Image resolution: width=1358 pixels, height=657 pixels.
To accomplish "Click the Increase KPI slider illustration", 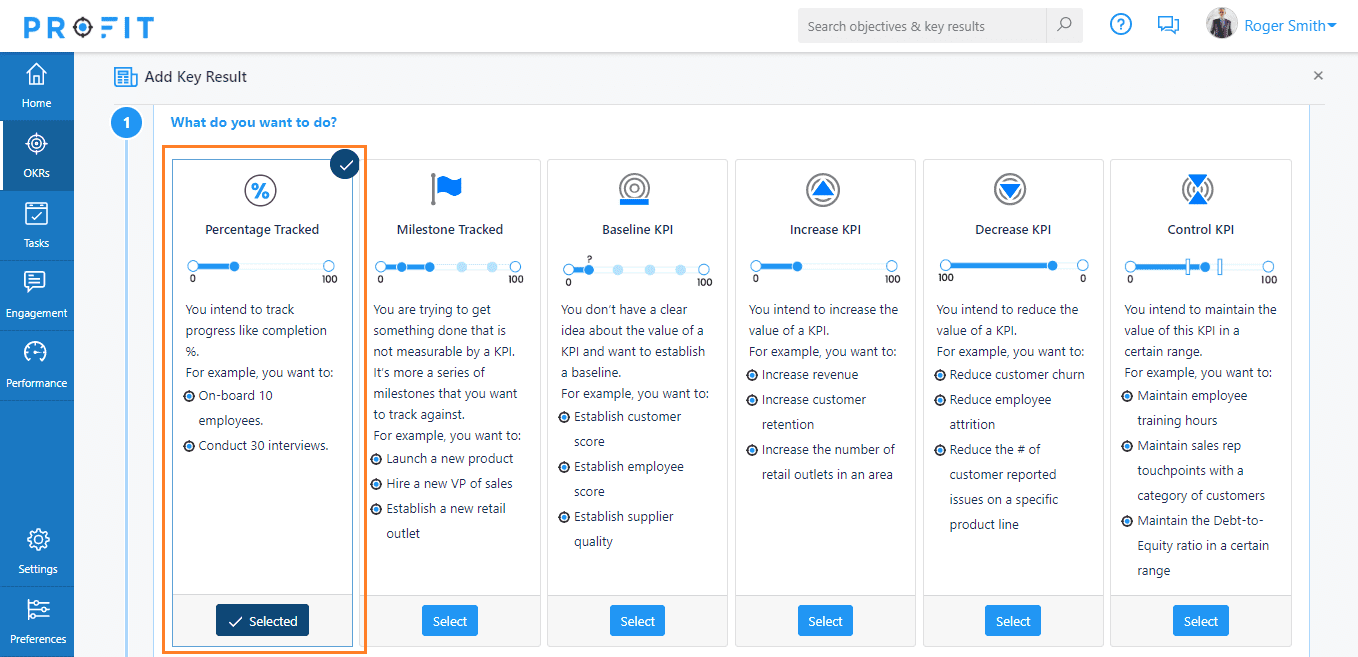I will tap(825, 271).
